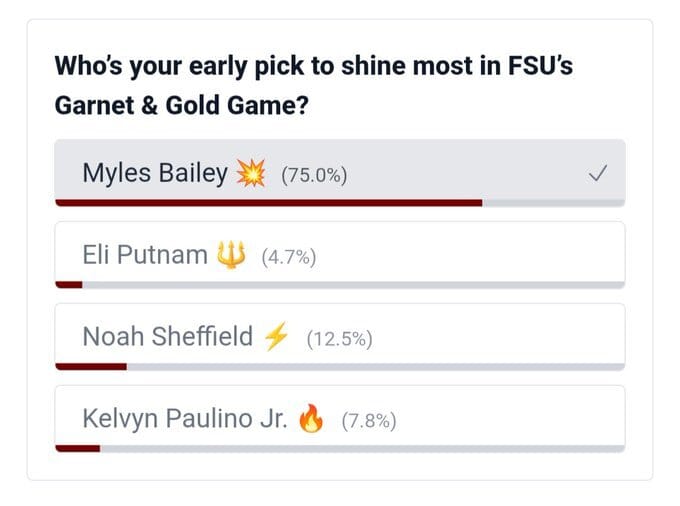680x506 pixels.
Task: Click the Kelvyn Paulino Jr. progress bar
Action: click(x=340, y=449)
